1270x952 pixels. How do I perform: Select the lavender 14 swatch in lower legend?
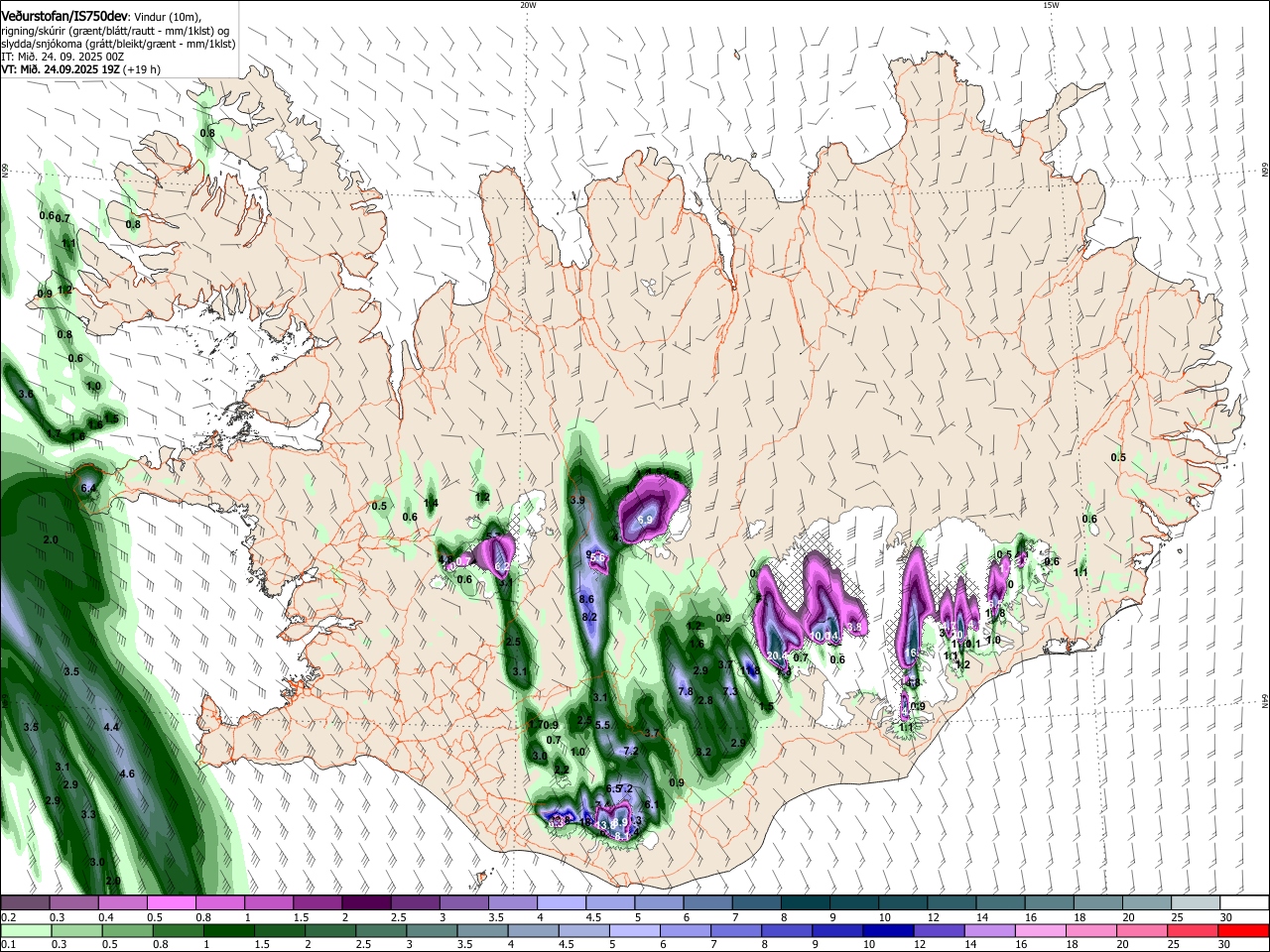click(989, 930)
